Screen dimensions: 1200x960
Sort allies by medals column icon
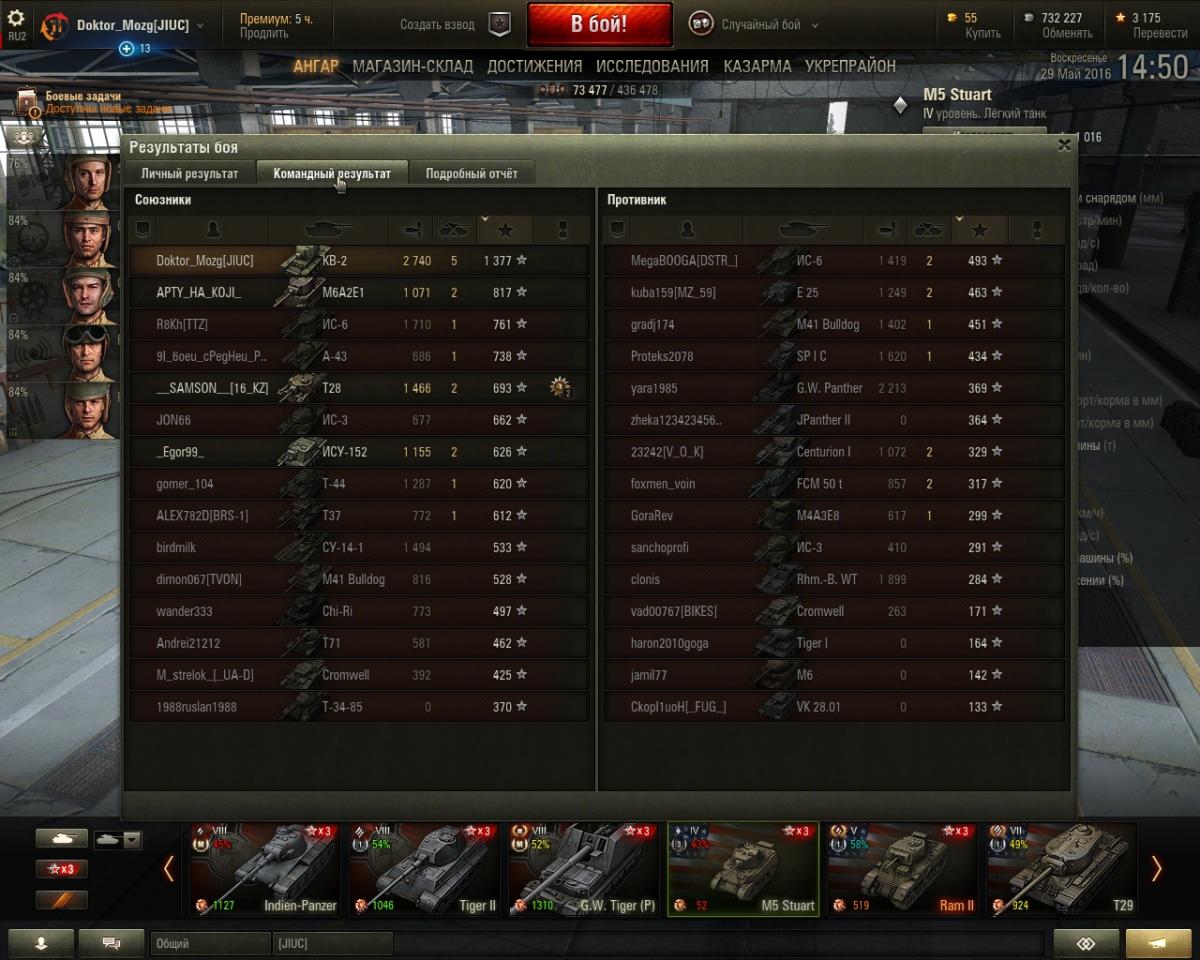click(562, 230)
